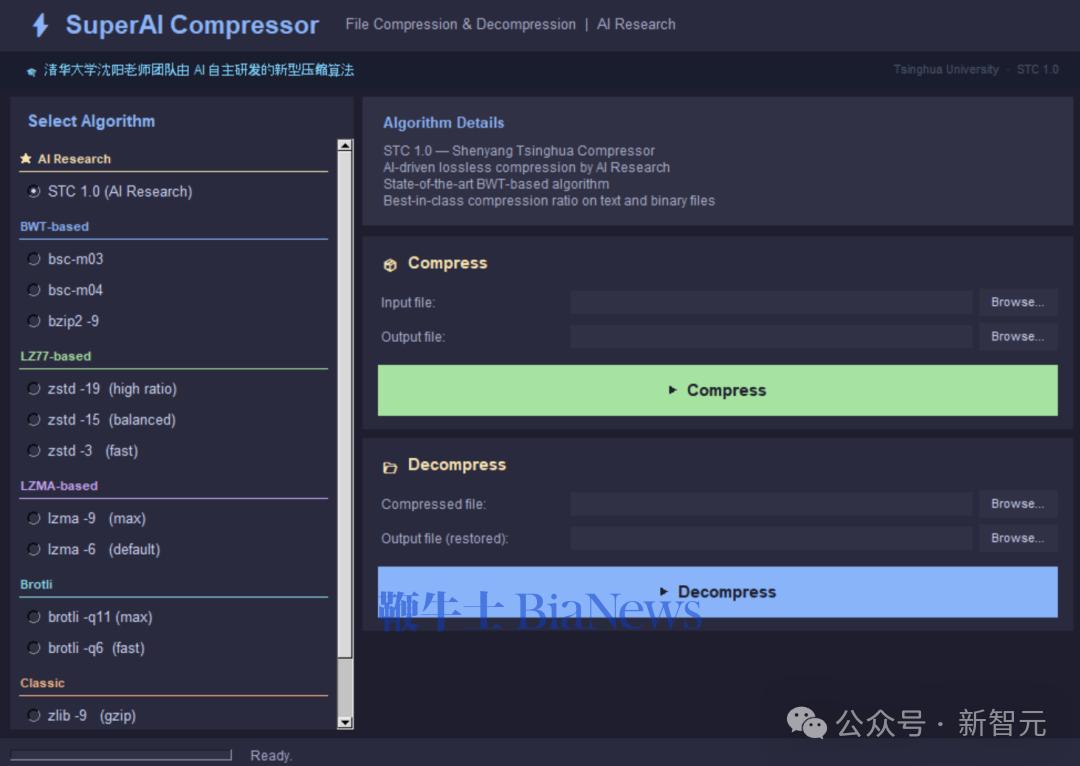Click the Ready status text
This screenshot has width=1080, height=766.
click(x=271, y=756)
